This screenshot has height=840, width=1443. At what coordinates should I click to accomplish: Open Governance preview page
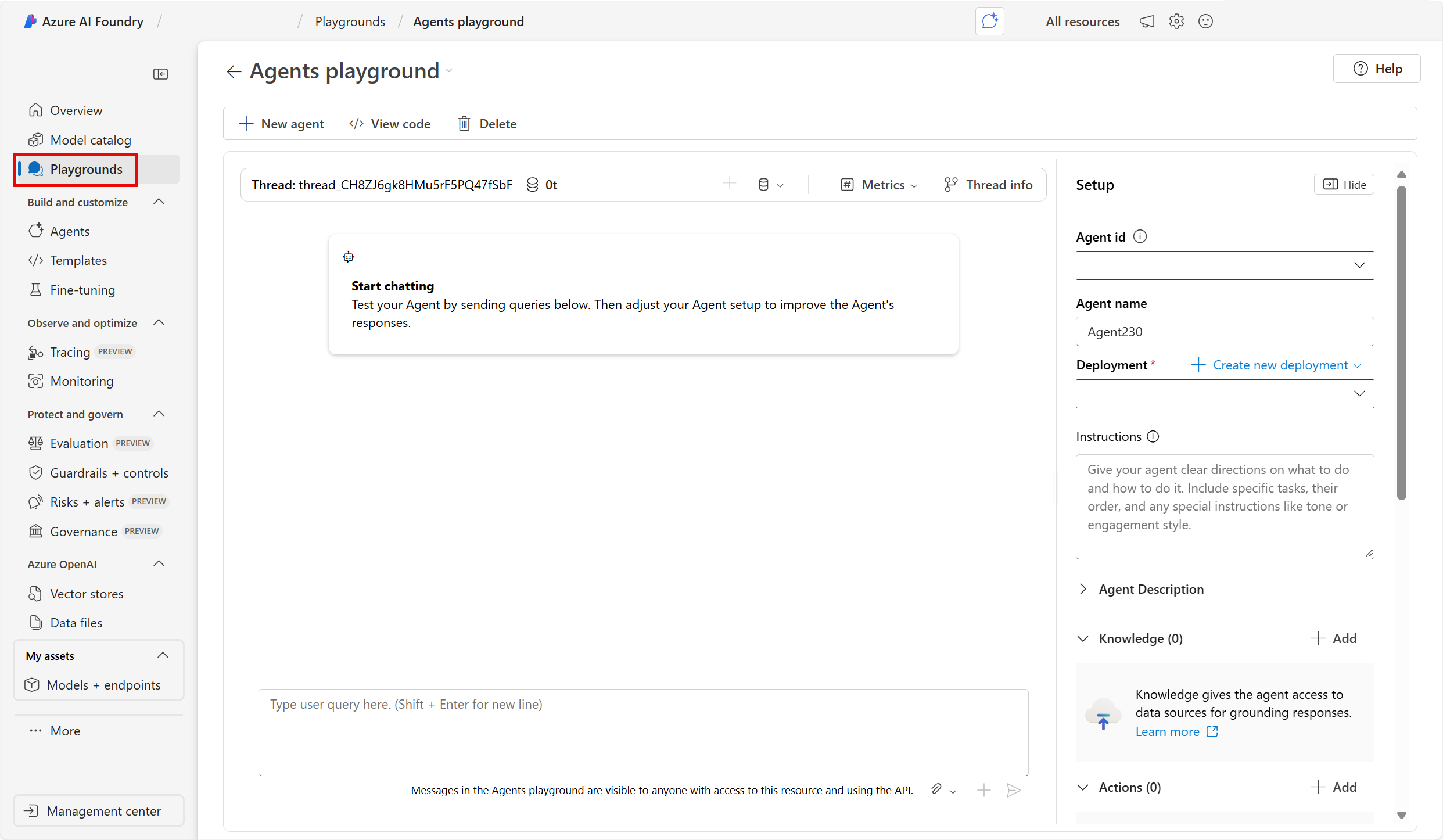pos(96,532)
